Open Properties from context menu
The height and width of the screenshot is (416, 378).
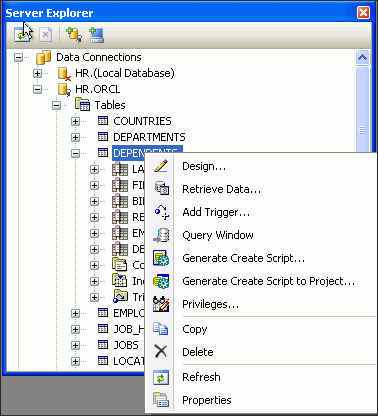(260, 400)
